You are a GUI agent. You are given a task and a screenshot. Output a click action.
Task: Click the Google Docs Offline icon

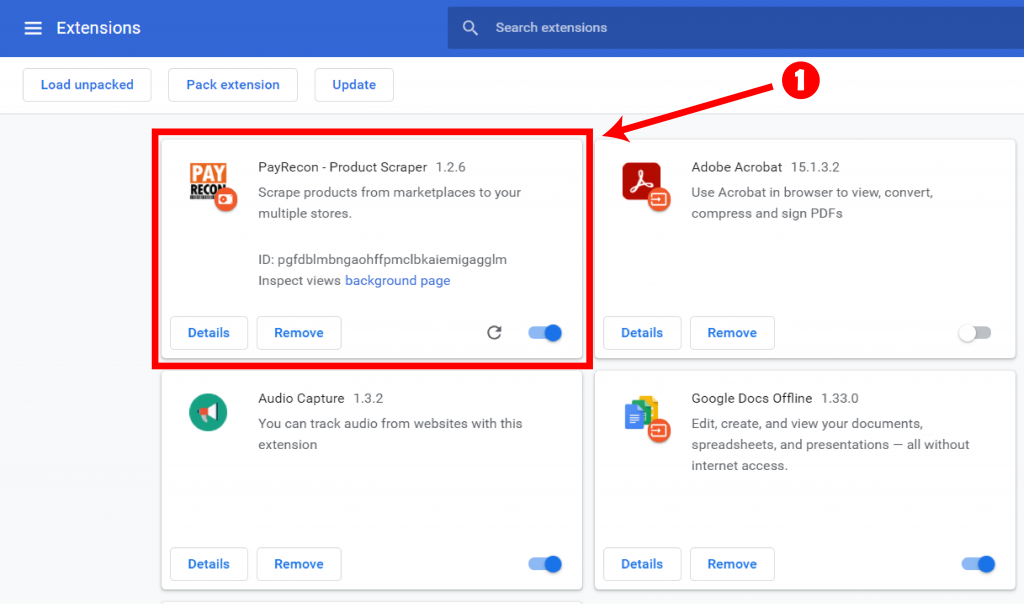[646, 417]
